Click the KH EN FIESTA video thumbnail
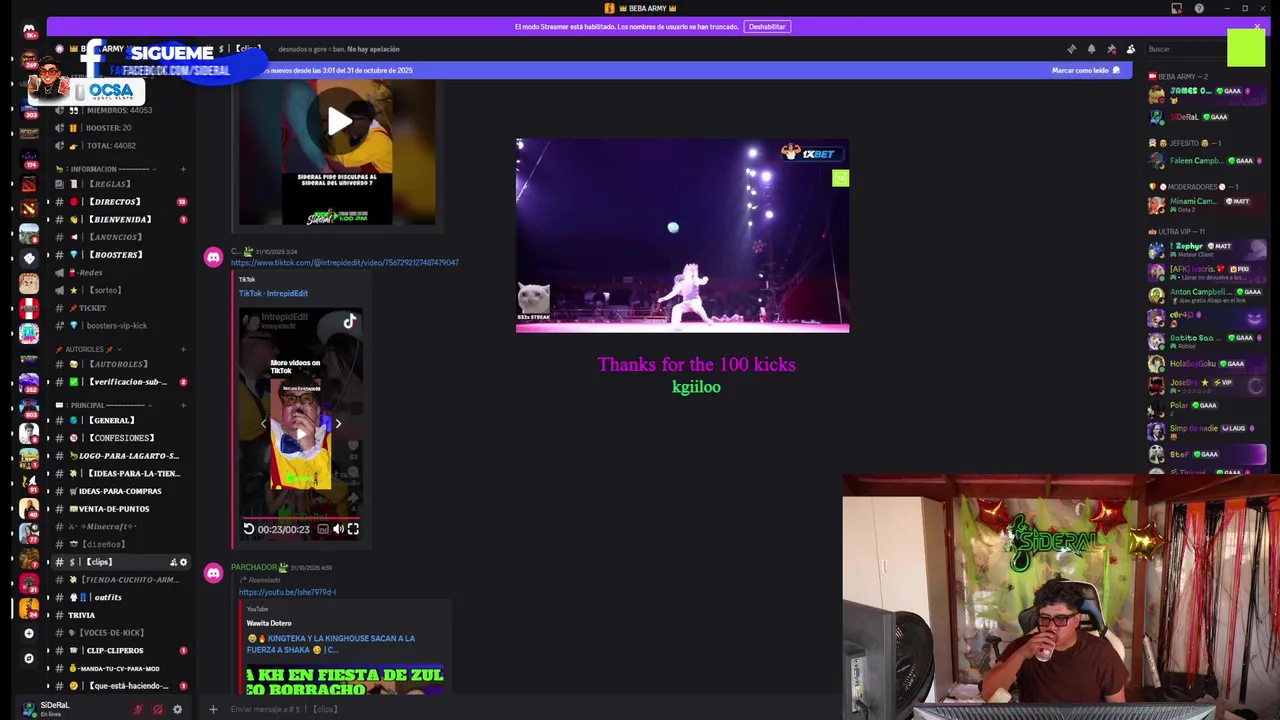The image size is (1280, 720). tap(345, 680)
